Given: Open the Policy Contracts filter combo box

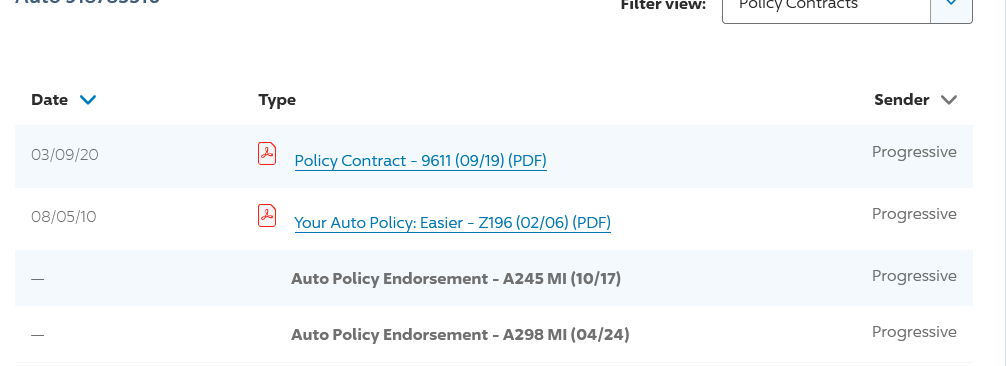Looking at the screenshot, I should (847, 6).
